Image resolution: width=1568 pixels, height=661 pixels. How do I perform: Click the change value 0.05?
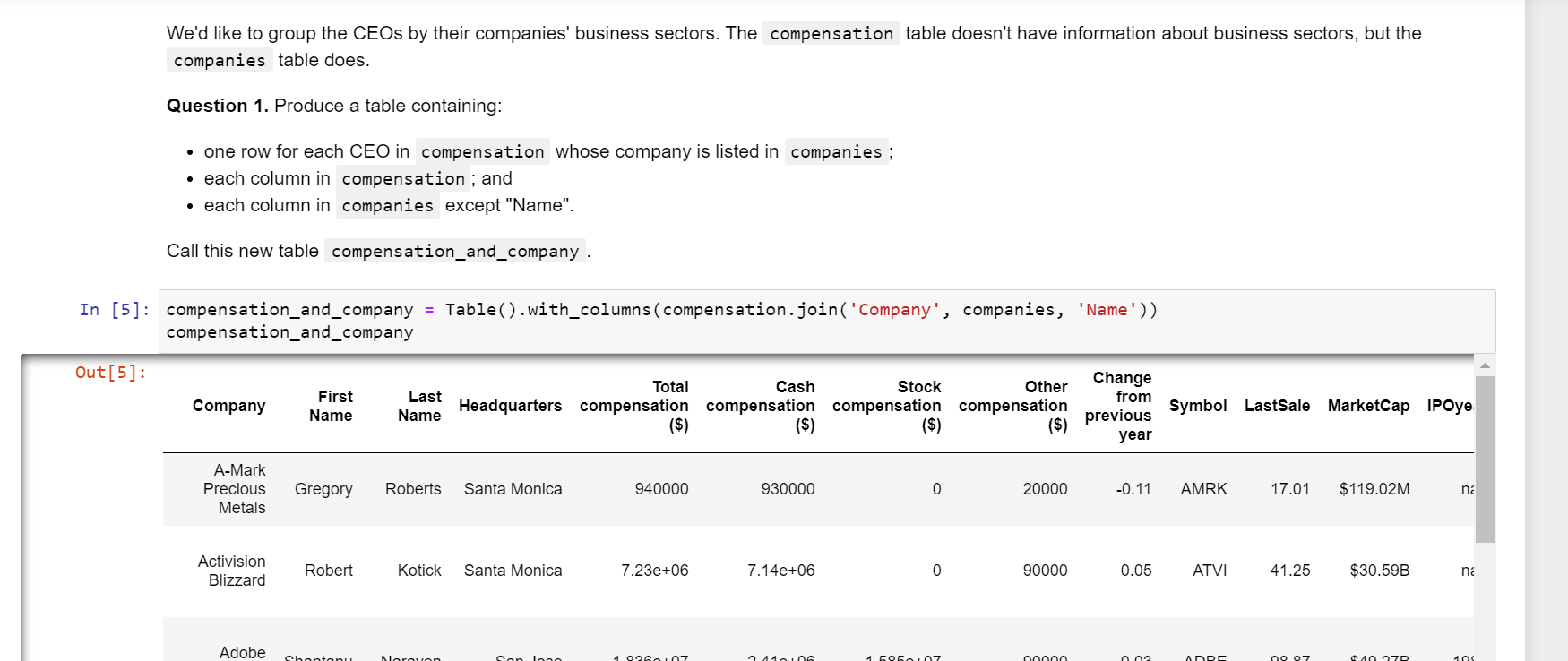point(1136,571)
